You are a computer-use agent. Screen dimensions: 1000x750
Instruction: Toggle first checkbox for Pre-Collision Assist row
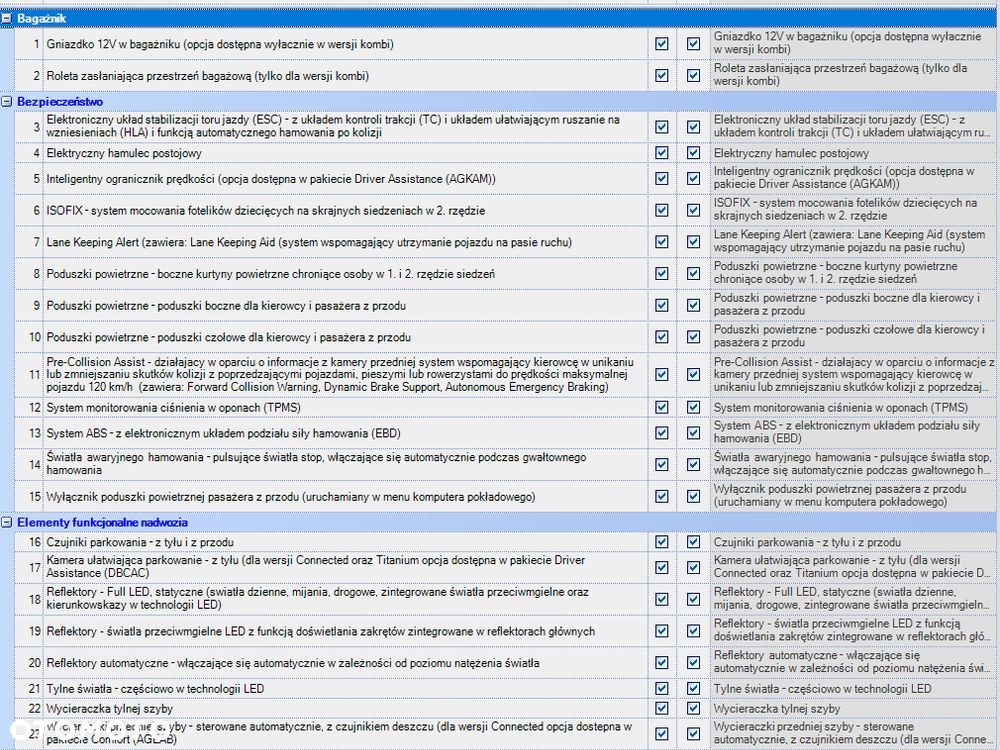point(662,374)
